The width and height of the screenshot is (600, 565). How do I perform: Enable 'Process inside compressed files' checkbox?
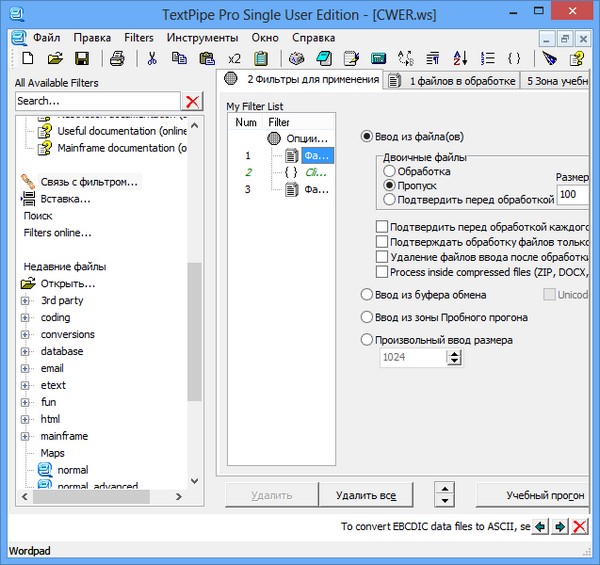click(x=381, y=272)
